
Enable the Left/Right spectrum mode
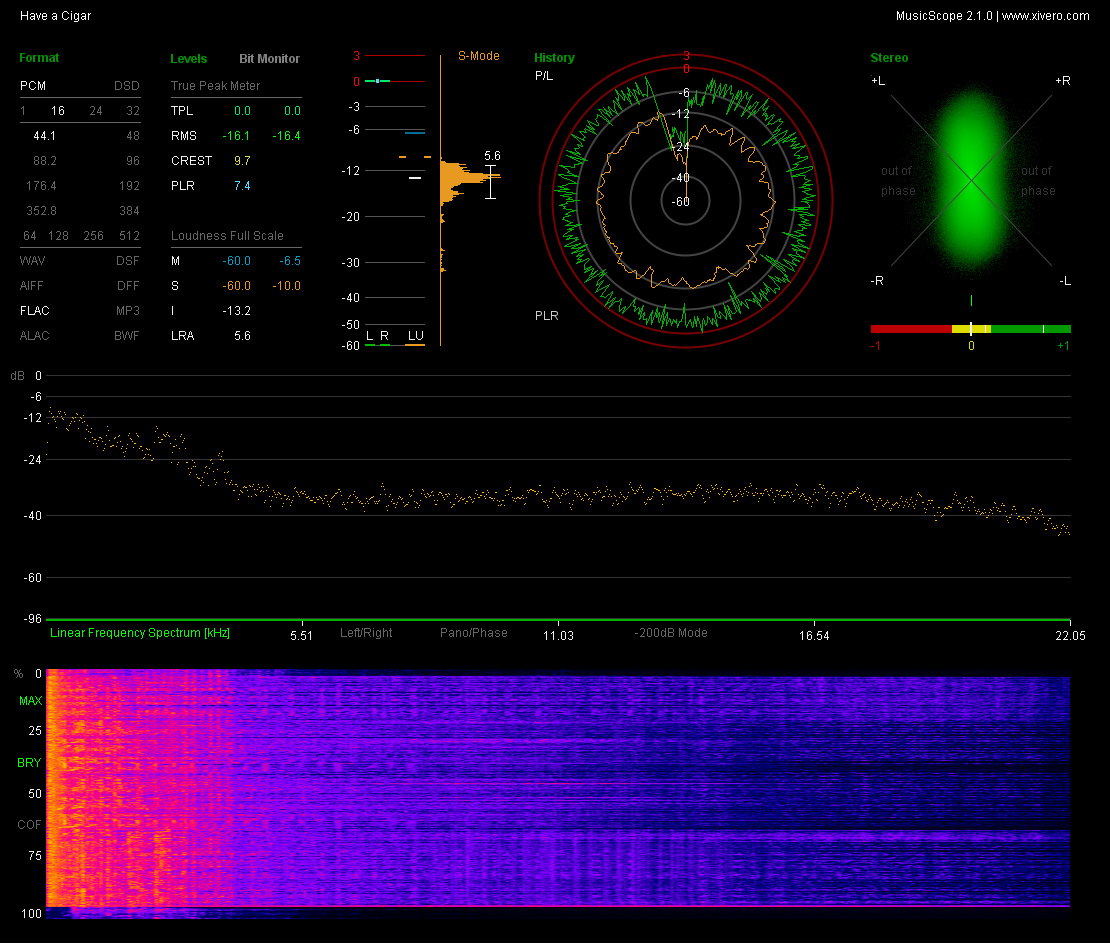(366, 633)
